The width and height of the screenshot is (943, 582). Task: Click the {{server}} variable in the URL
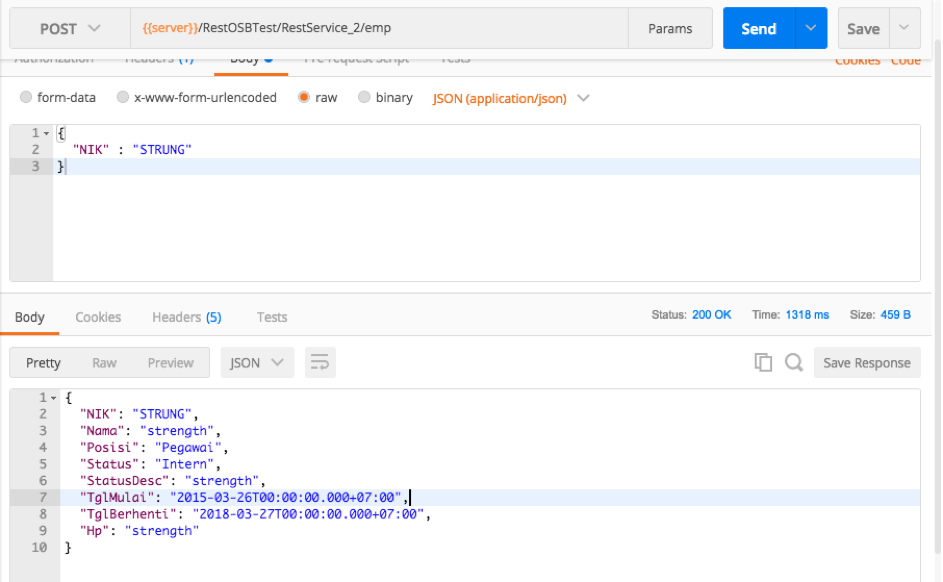(x=170, y=28)
